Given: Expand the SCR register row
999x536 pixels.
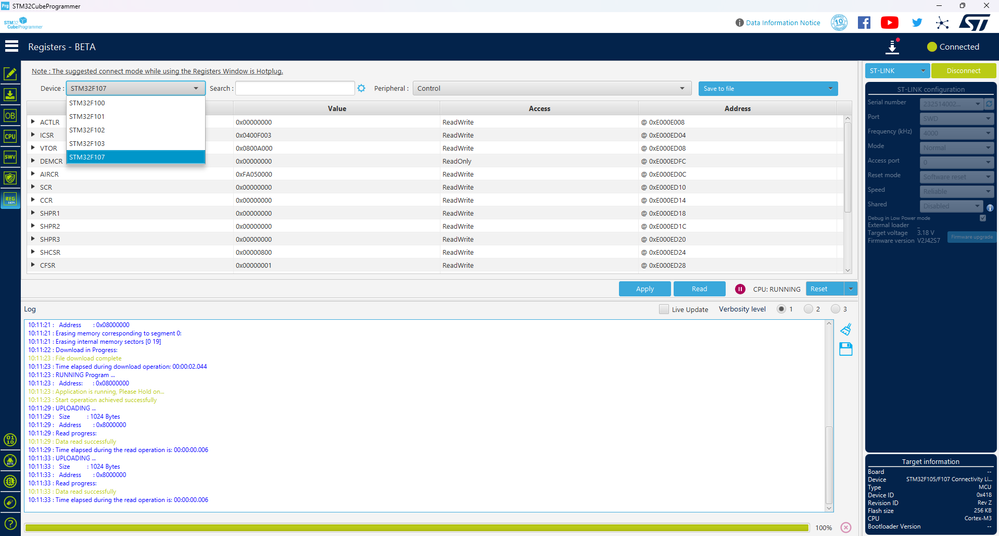Looking at the screenshot, I should point(33,187).
